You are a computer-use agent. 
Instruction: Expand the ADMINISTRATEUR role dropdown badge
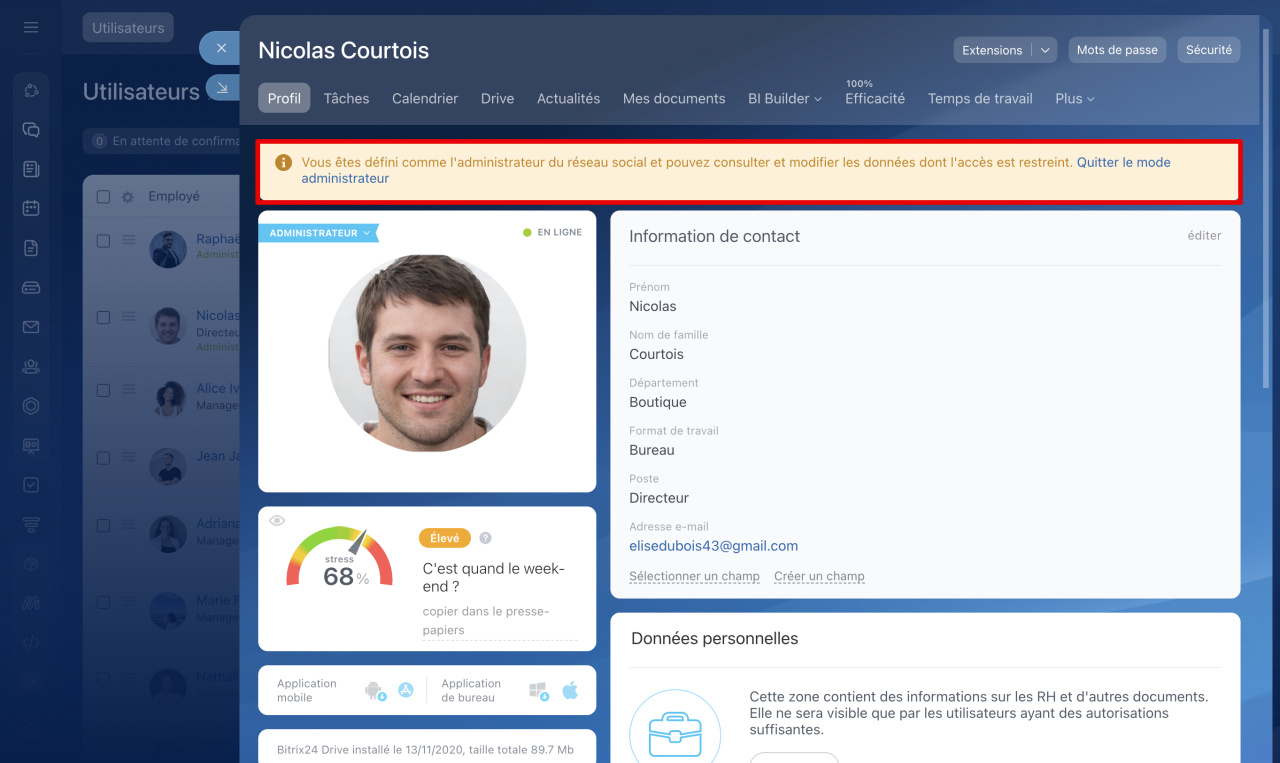click(319, 233)
